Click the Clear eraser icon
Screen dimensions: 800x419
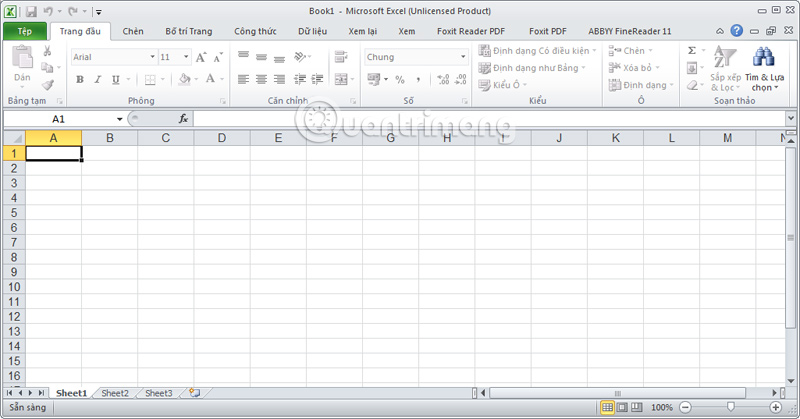[692, 85]
